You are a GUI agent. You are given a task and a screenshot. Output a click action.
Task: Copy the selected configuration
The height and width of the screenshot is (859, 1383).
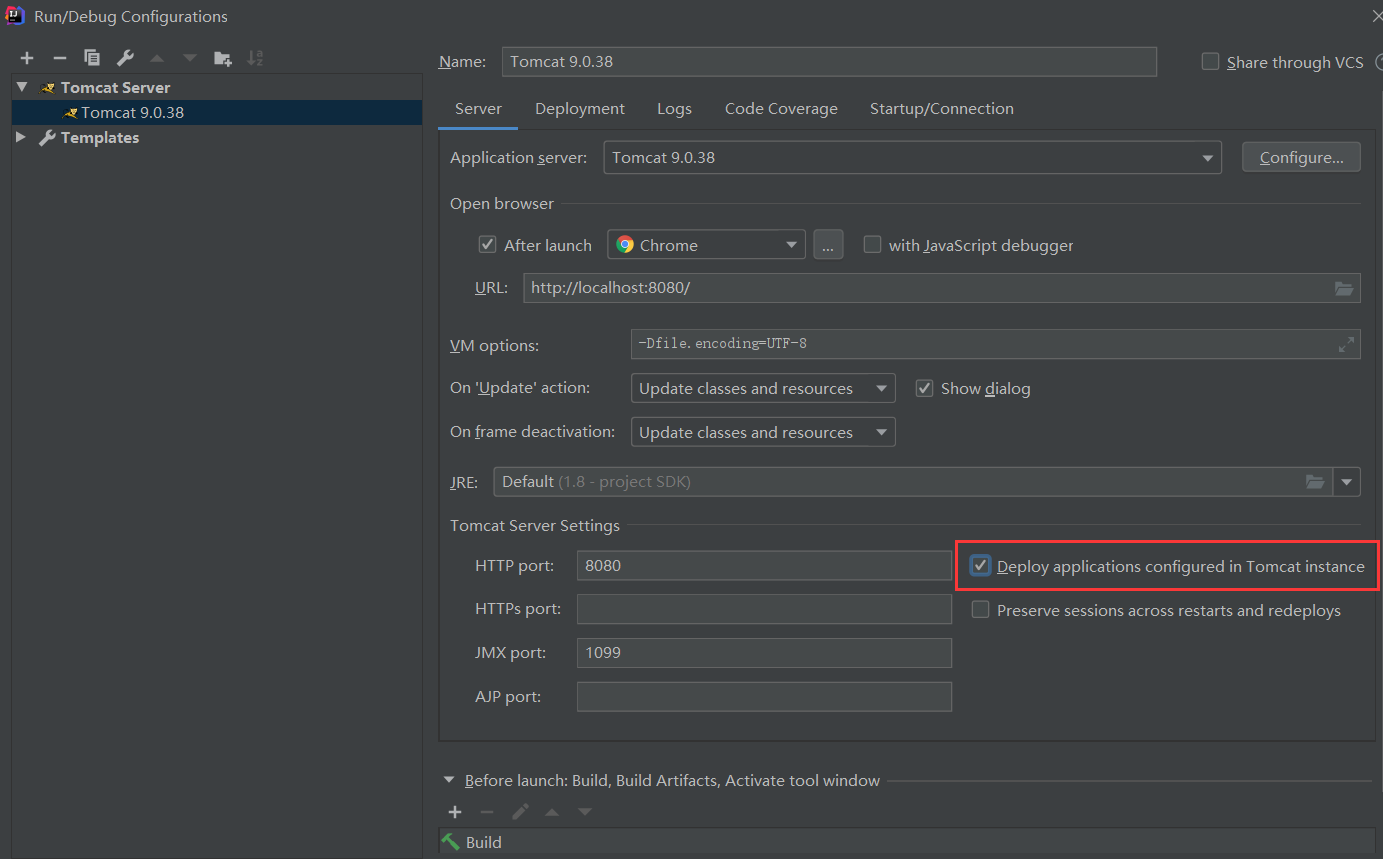[92, 58]
